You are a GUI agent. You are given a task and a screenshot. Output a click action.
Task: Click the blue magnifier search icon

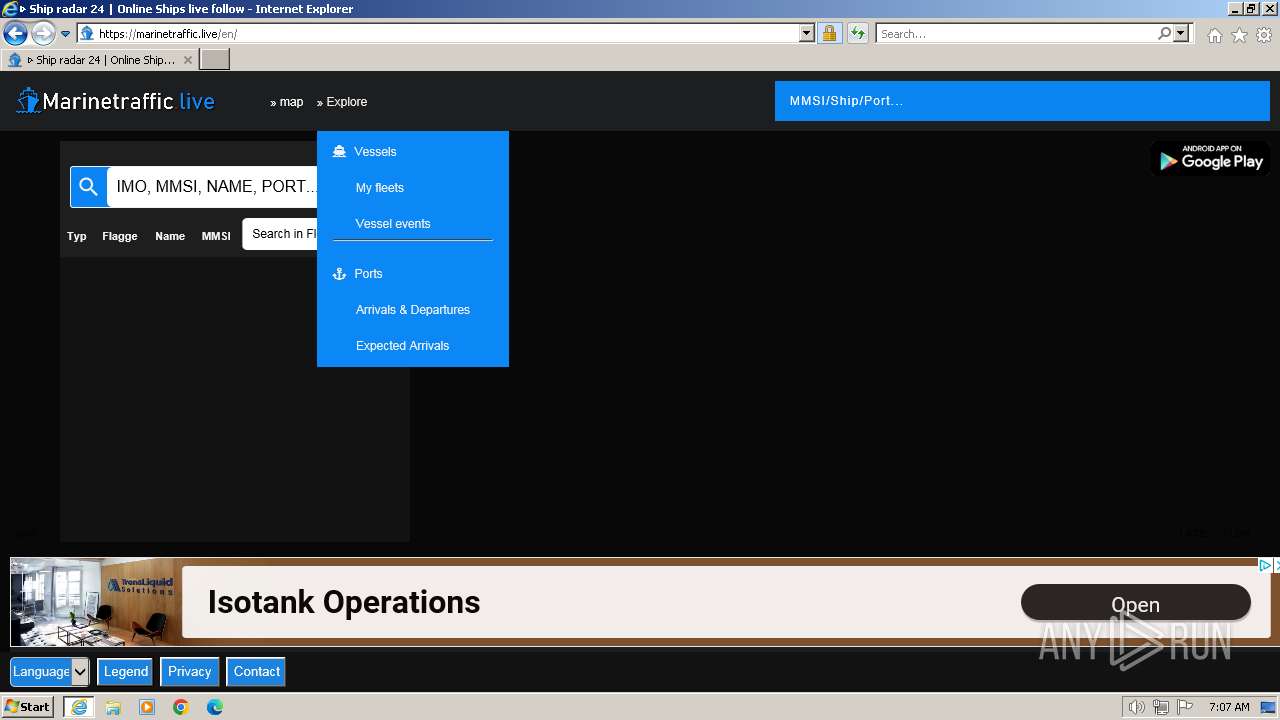tap(88, 187)
